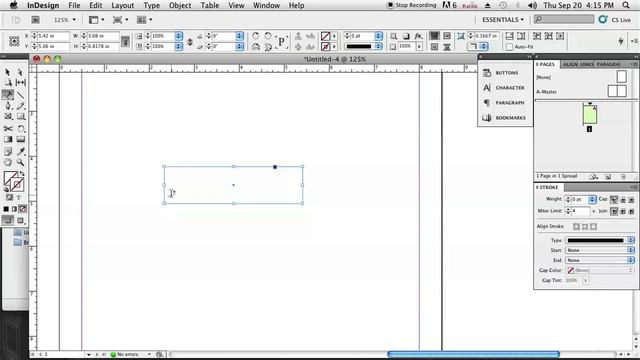
Task: Open the Gap Color dropdown
Action: coord(600,270)
